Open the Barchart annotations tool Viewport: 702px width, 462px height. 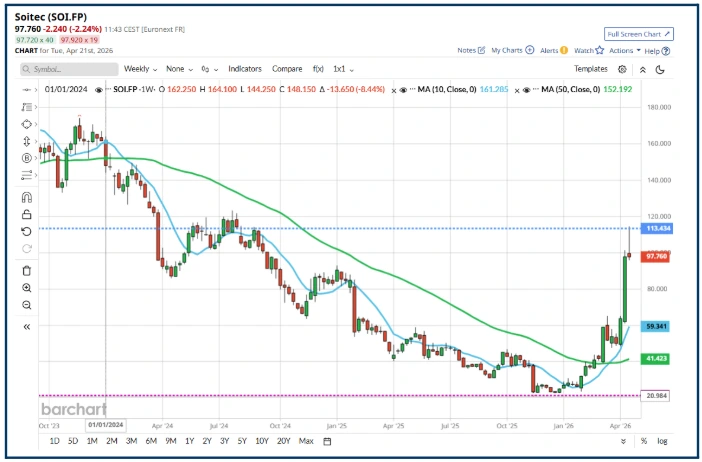pos(27,158)
